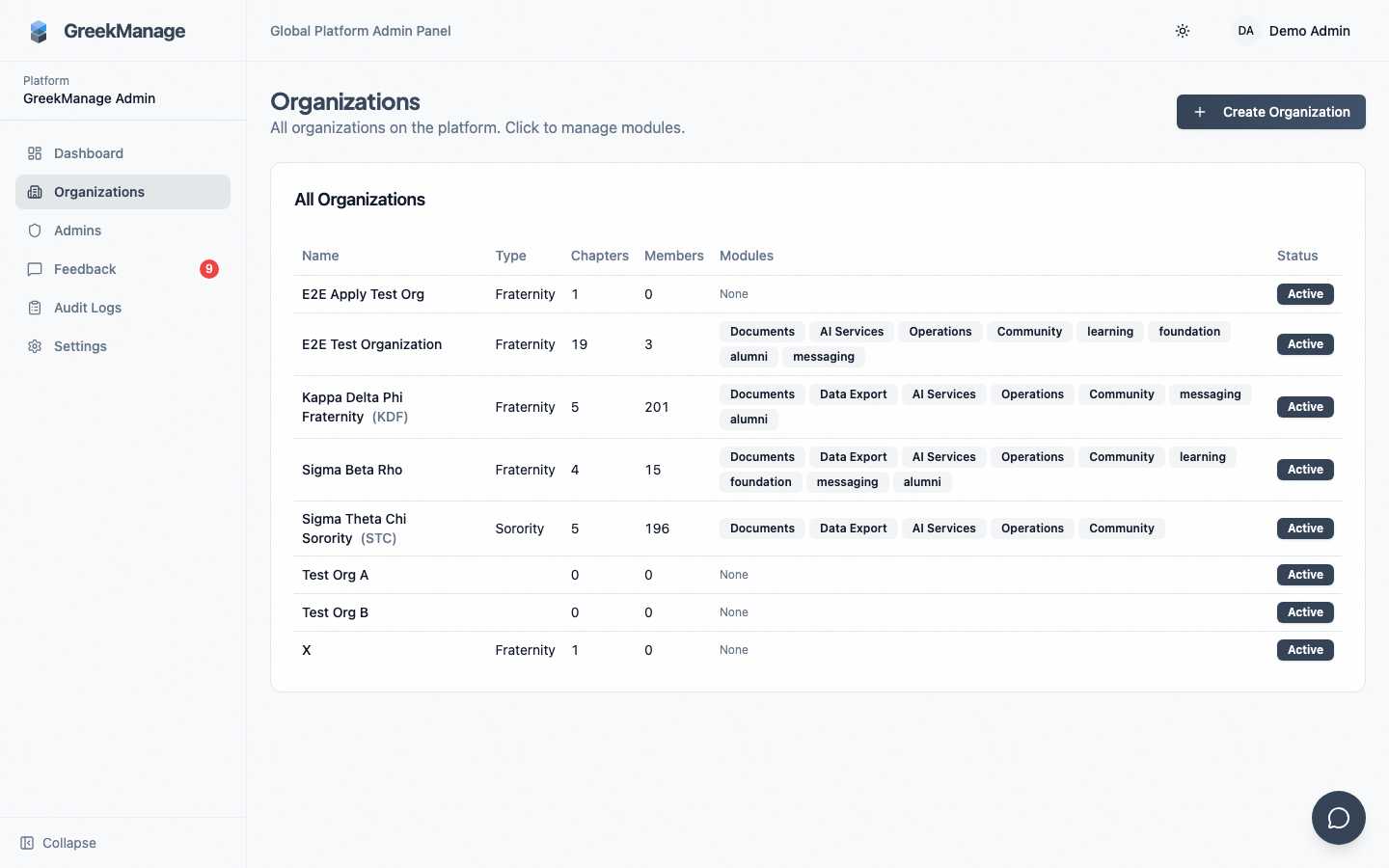Click AI Services tag in Sigma Beta Rho row

coord(944,457)
